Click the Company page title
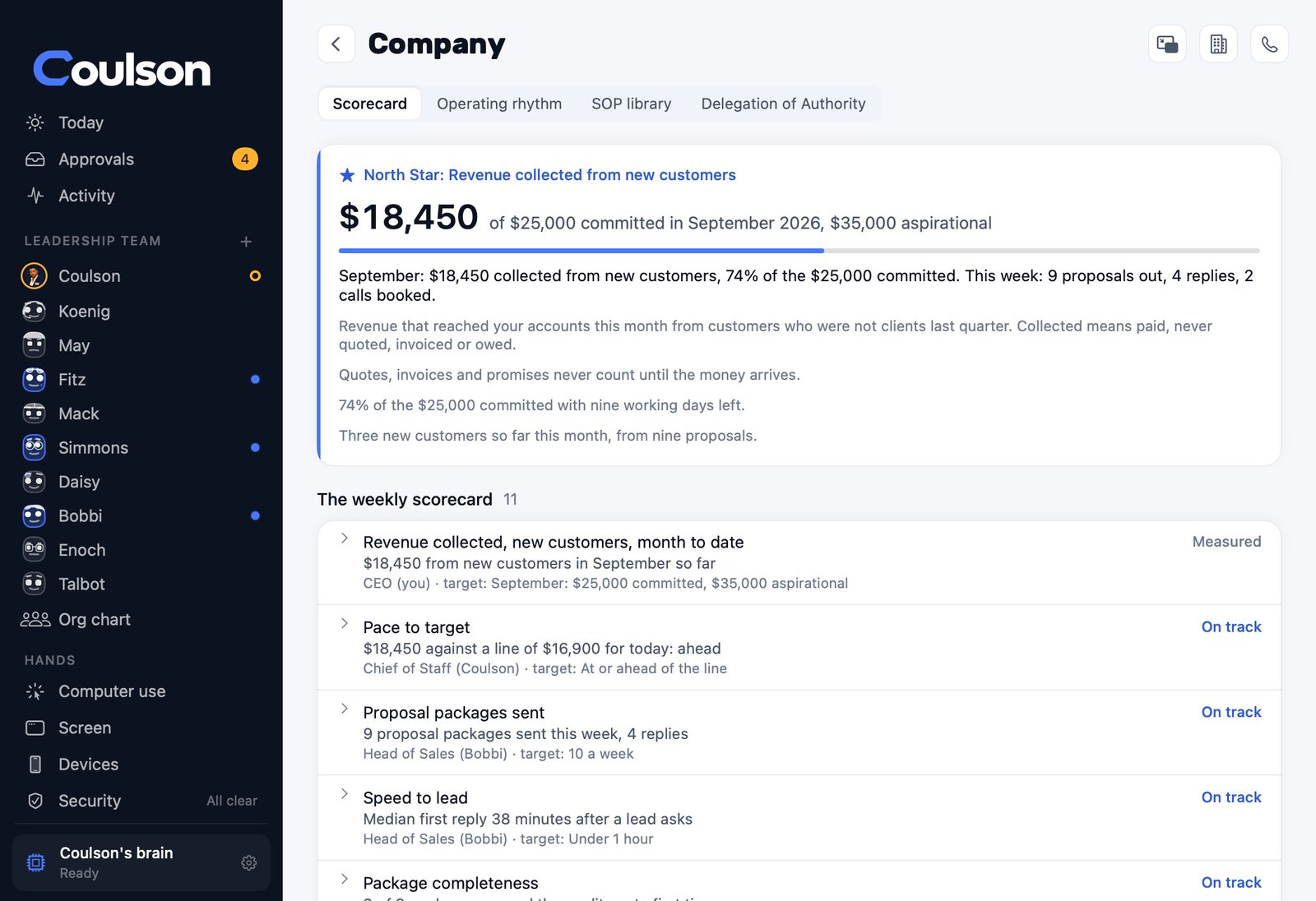This screenshot has height=901, width=1316. coord(437,44)
